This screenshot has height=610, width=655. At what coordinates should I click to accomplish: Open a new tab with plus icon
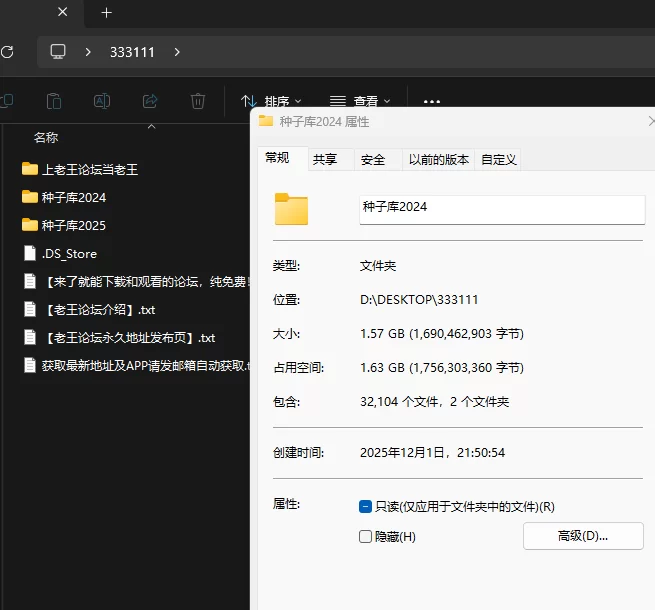106,13
